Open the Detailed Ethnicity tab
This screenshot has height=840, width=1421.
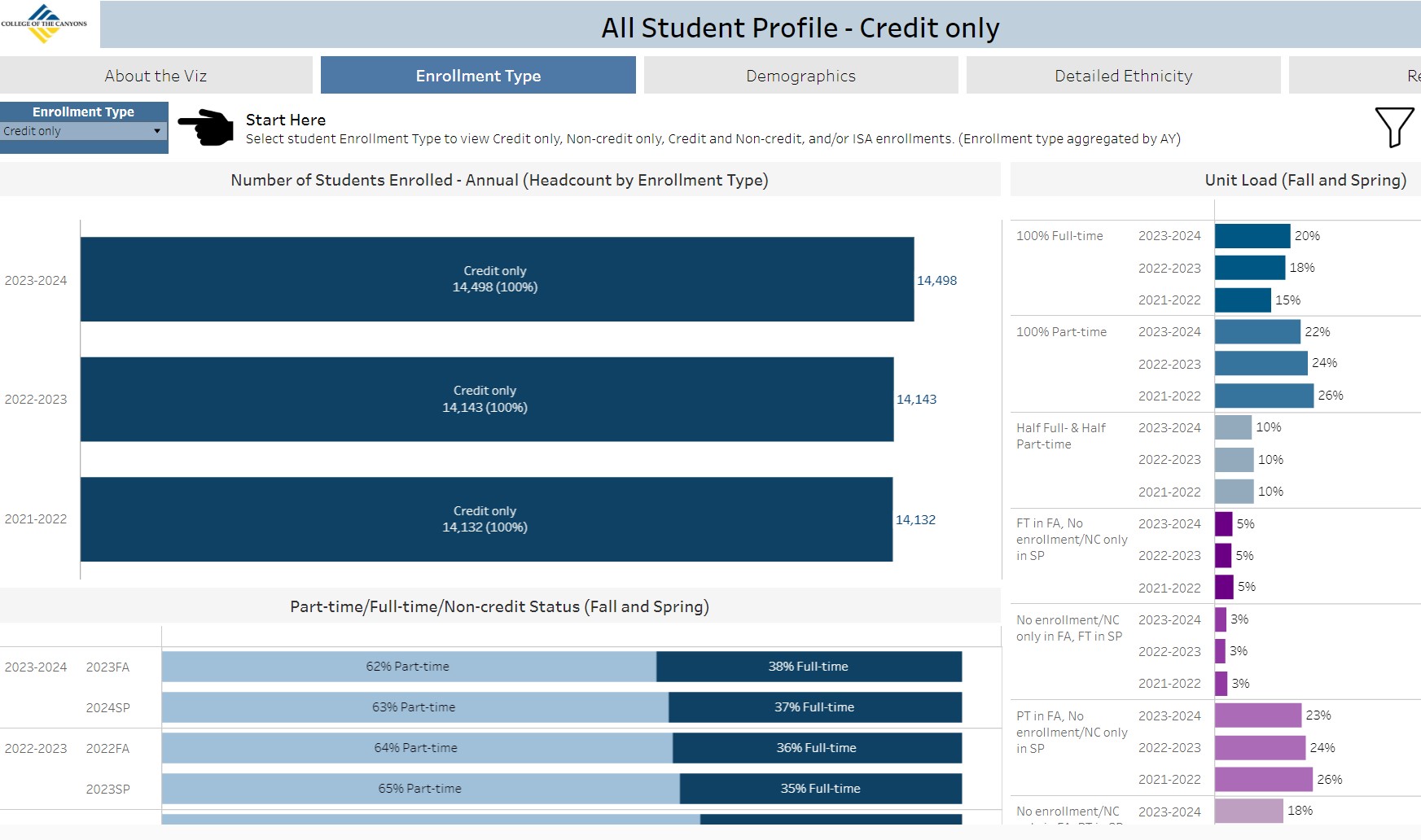[1123, 76]
